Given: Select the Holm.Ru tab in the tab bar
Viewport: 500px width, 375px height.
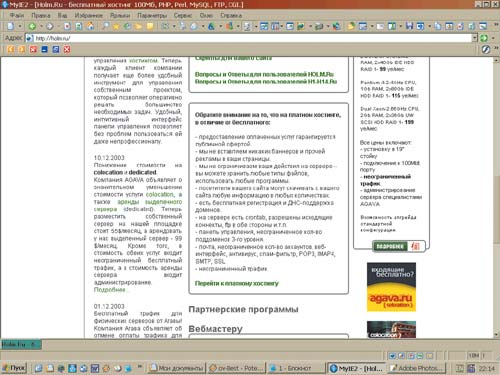Looking at the screenshot, I should tap(21, 344).
